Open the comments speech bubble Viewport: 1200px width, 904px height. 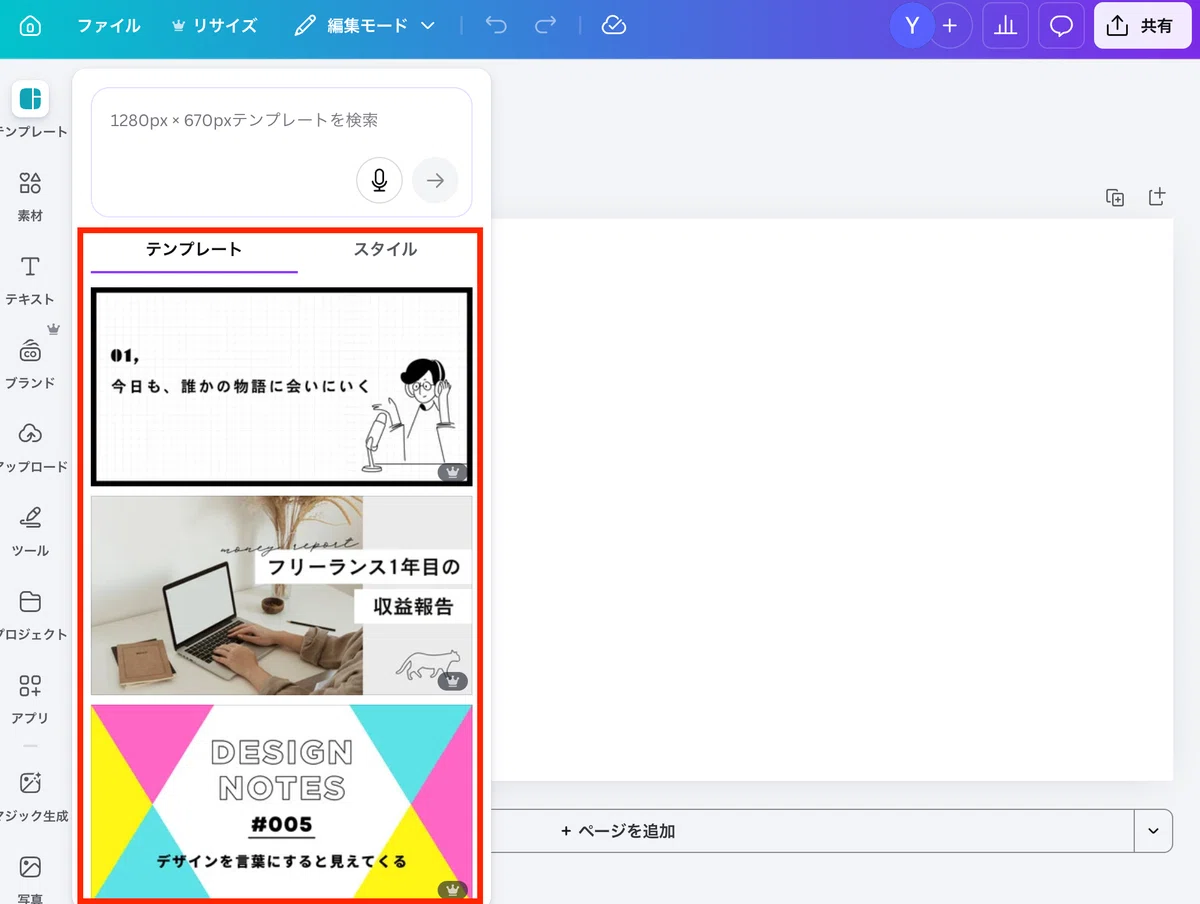[x=1062, y=26]
